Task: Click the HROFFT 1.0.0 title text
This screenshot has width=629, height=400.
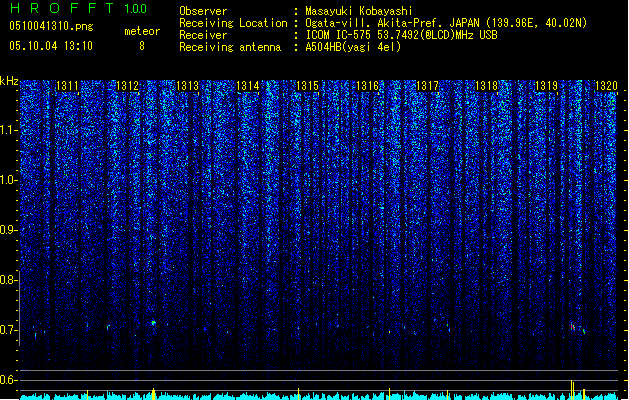Action: point(79,8)
